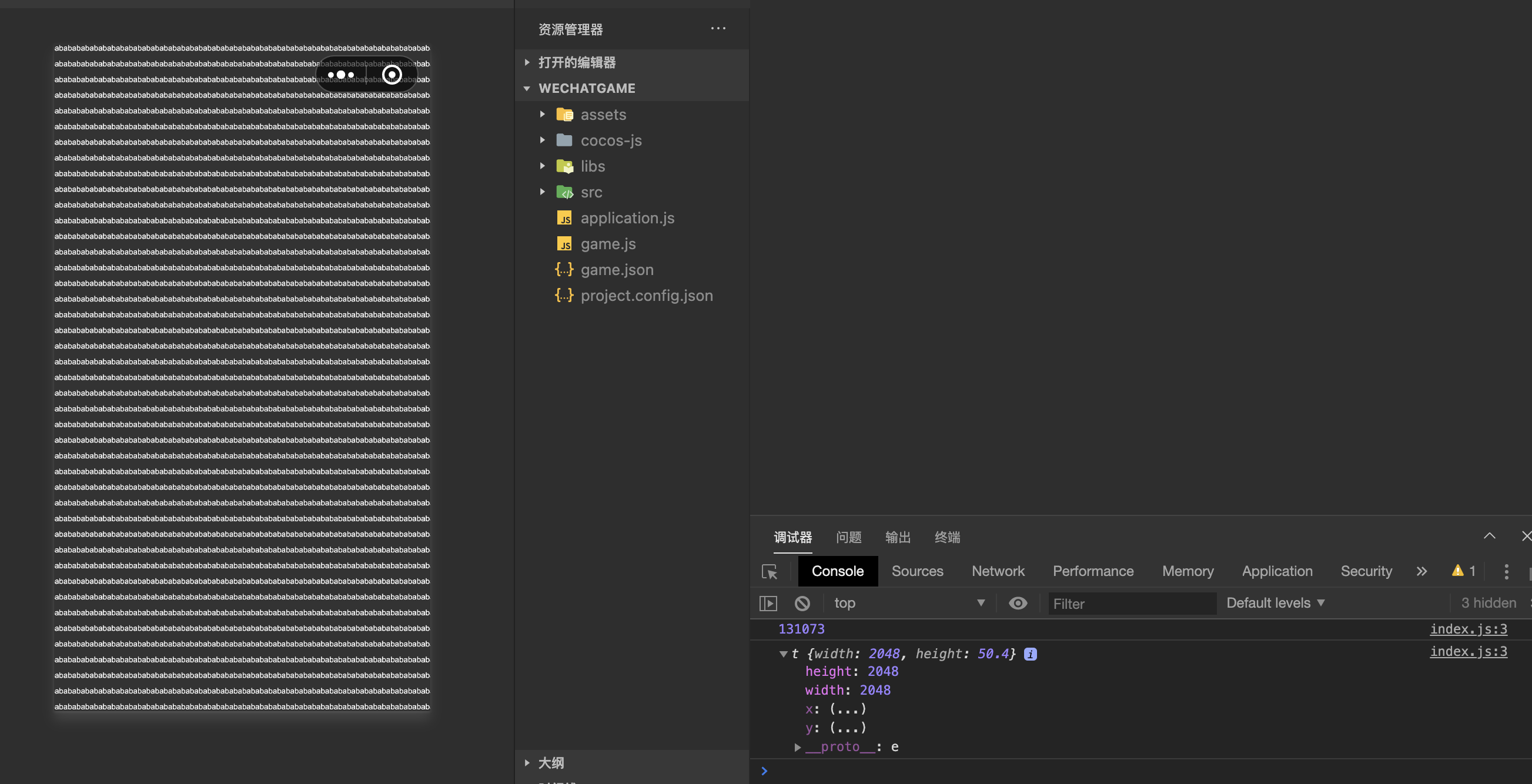Toggle the live expression eye icon
The image size is (1532, 784).
[x=1018, y=603]
